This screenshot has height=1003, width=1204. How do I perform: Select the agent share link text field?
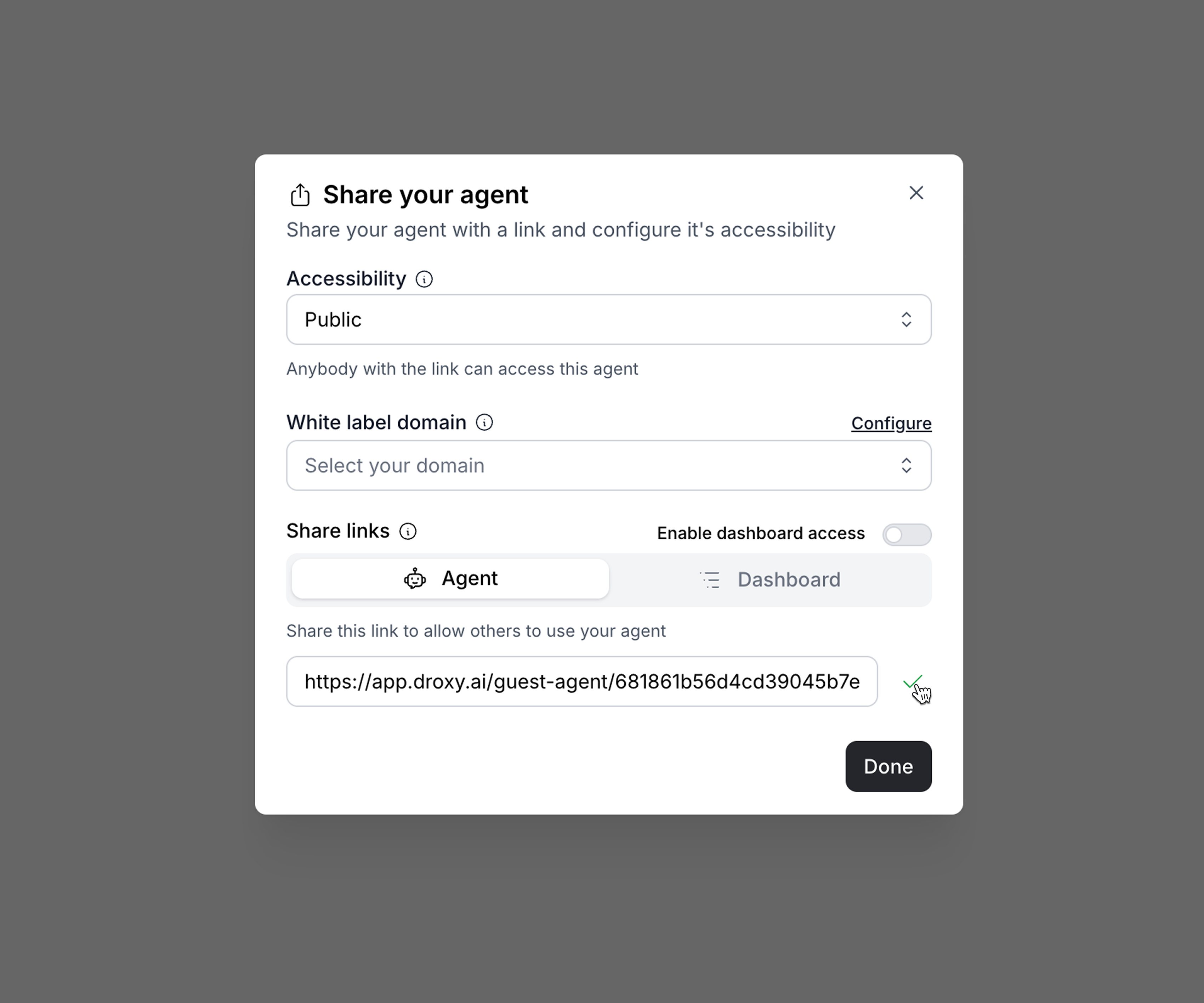582,682
